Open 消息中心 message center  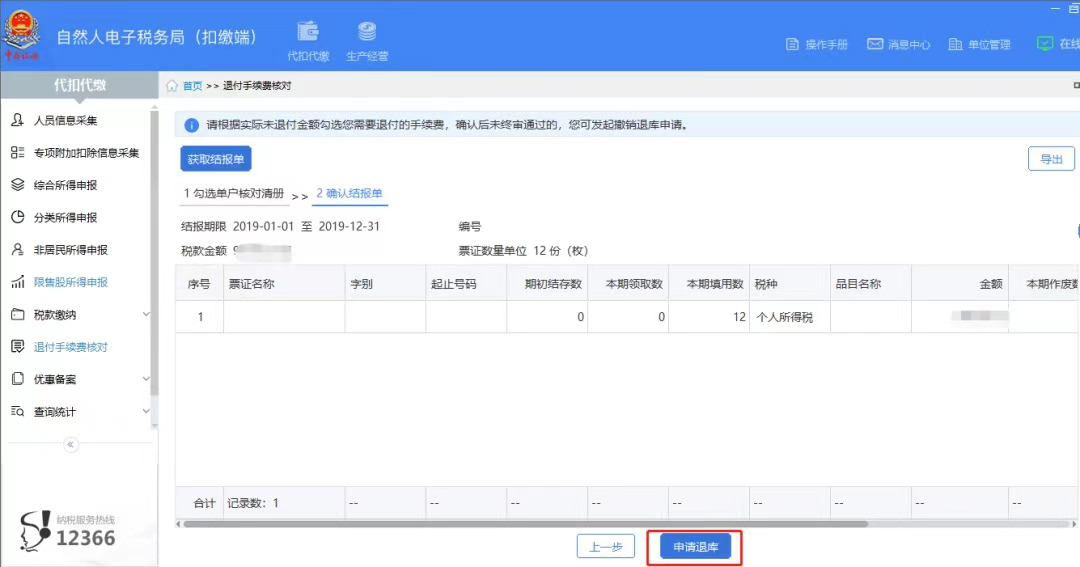tap(898, 44)
